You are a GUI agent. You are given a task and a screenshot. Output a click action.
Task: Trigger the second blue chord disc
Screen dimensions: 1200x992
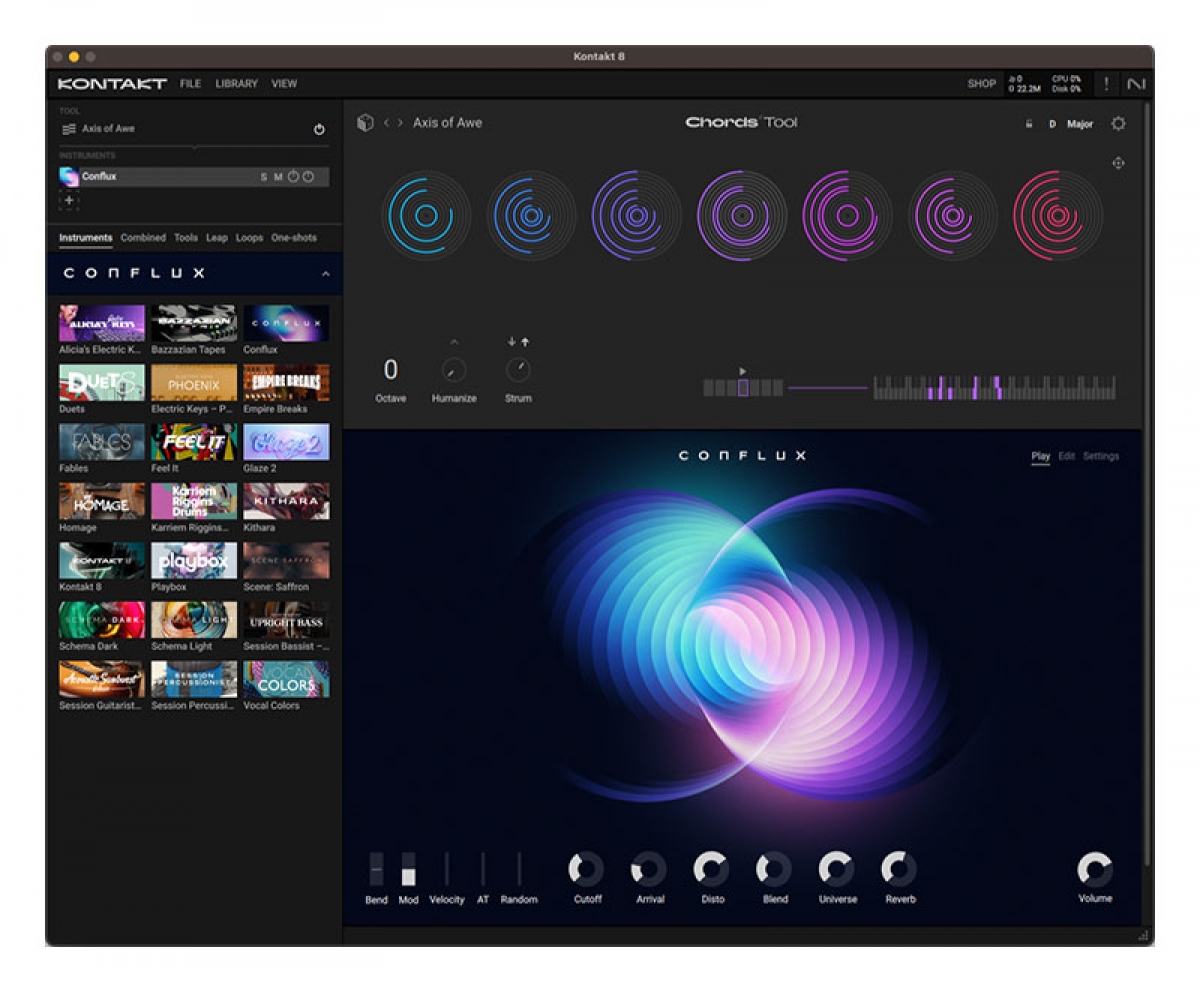click(531, 215)
